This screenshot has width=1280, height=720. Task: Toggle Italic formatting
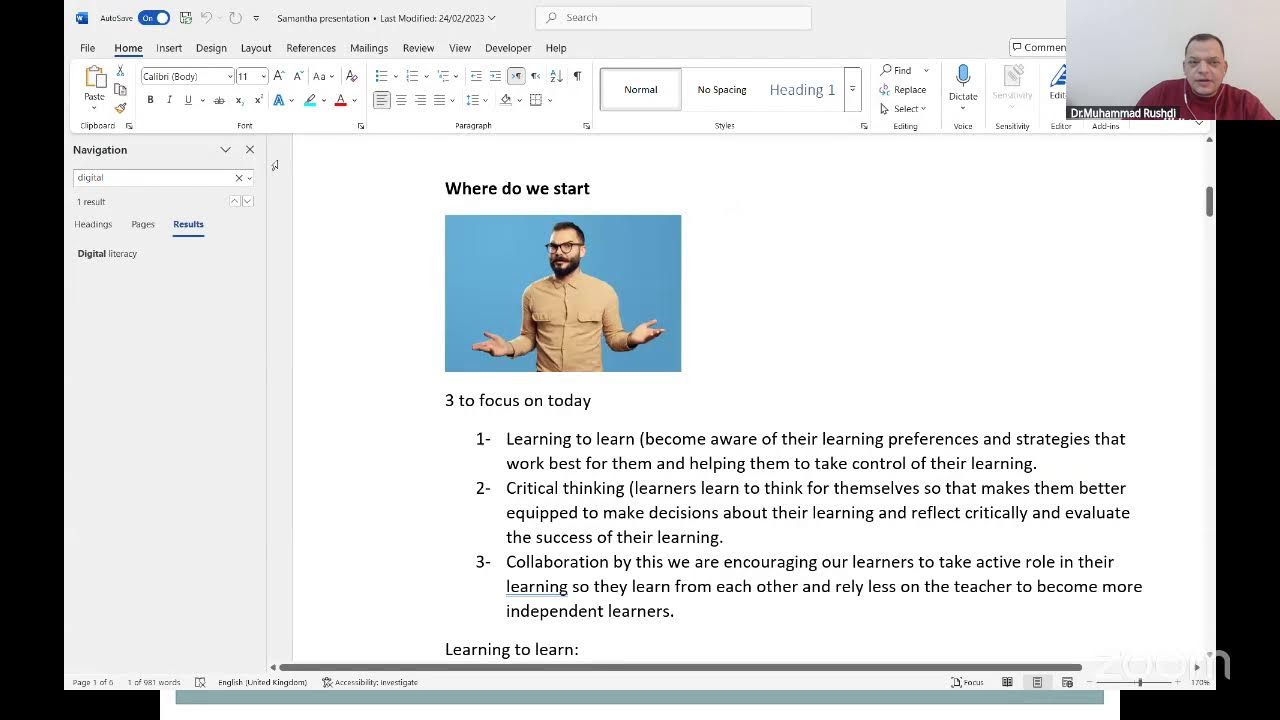(x=169, y=100)
